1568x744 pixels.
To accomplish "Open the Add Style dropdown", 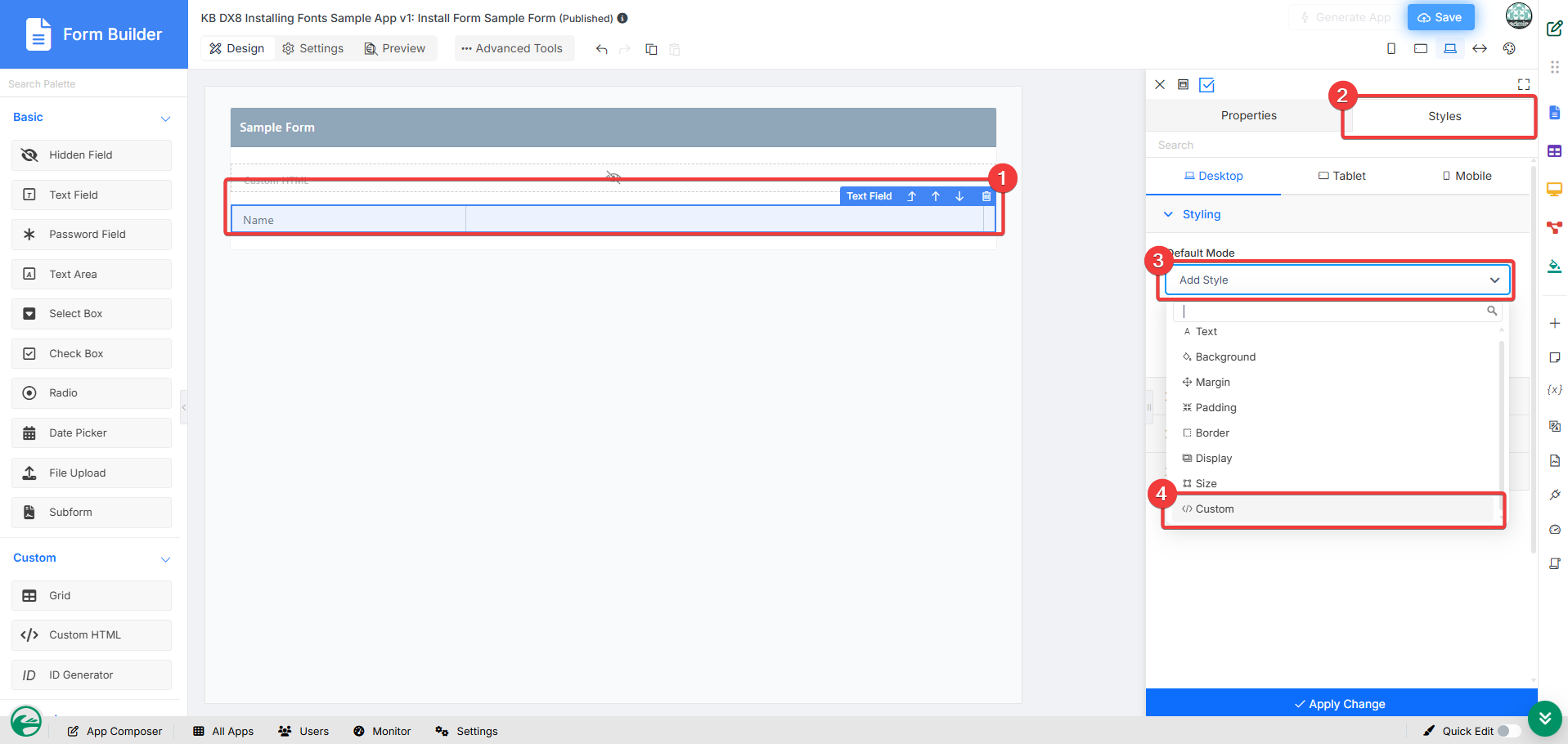I will click(1337, 280).
